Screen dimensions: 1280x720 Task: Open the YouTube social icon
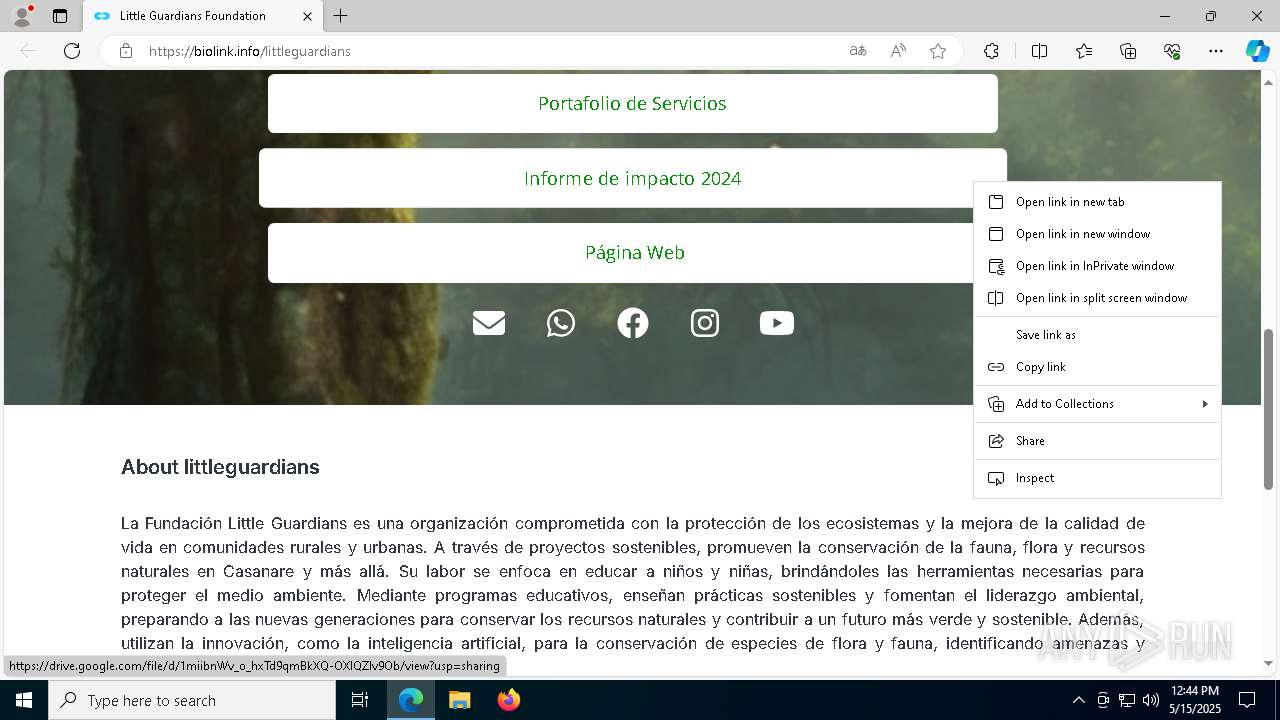(x=777, y=323)
